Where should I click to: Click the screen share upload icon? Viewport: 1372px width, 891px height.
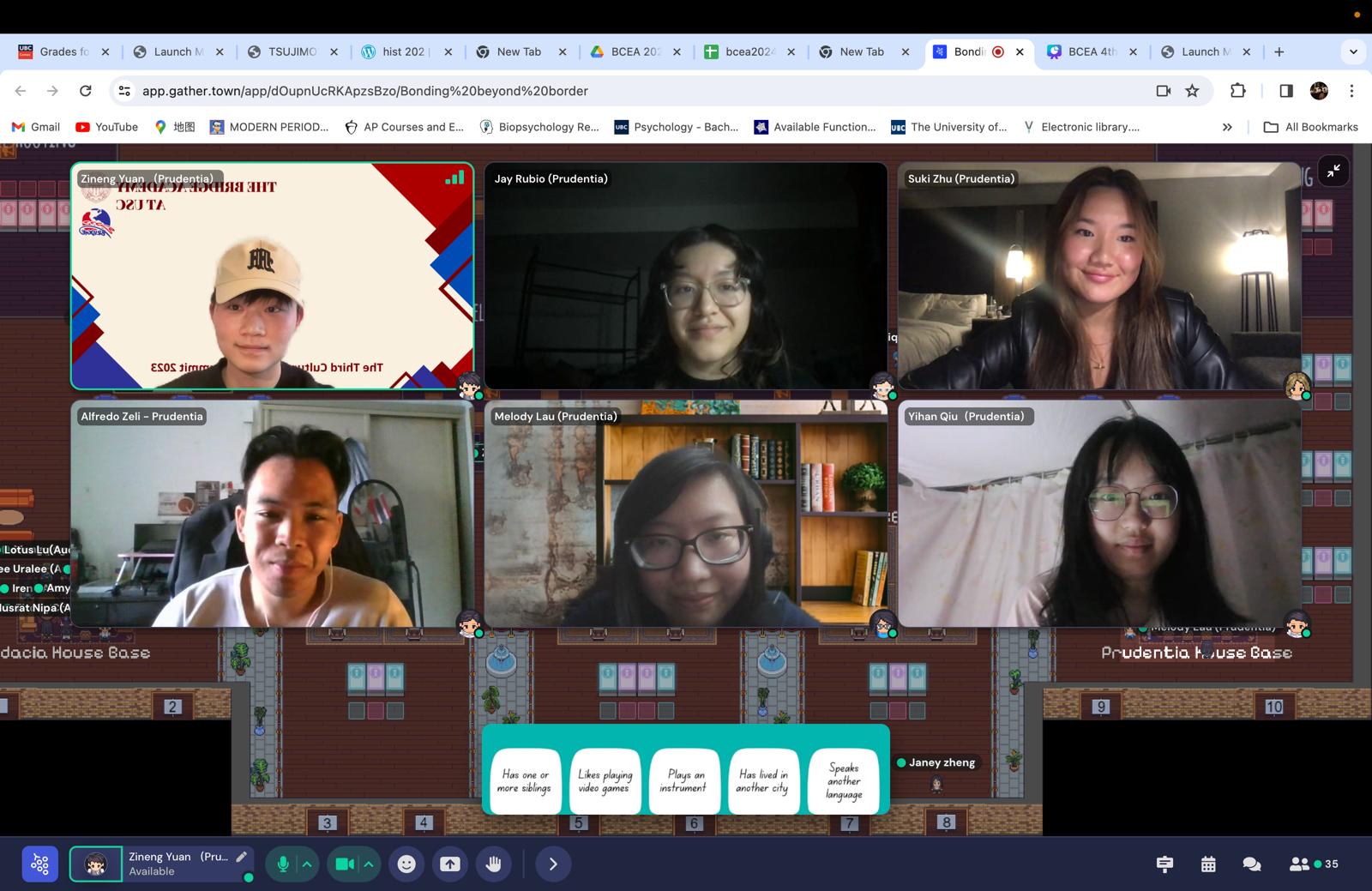click(x=450, y=864)
